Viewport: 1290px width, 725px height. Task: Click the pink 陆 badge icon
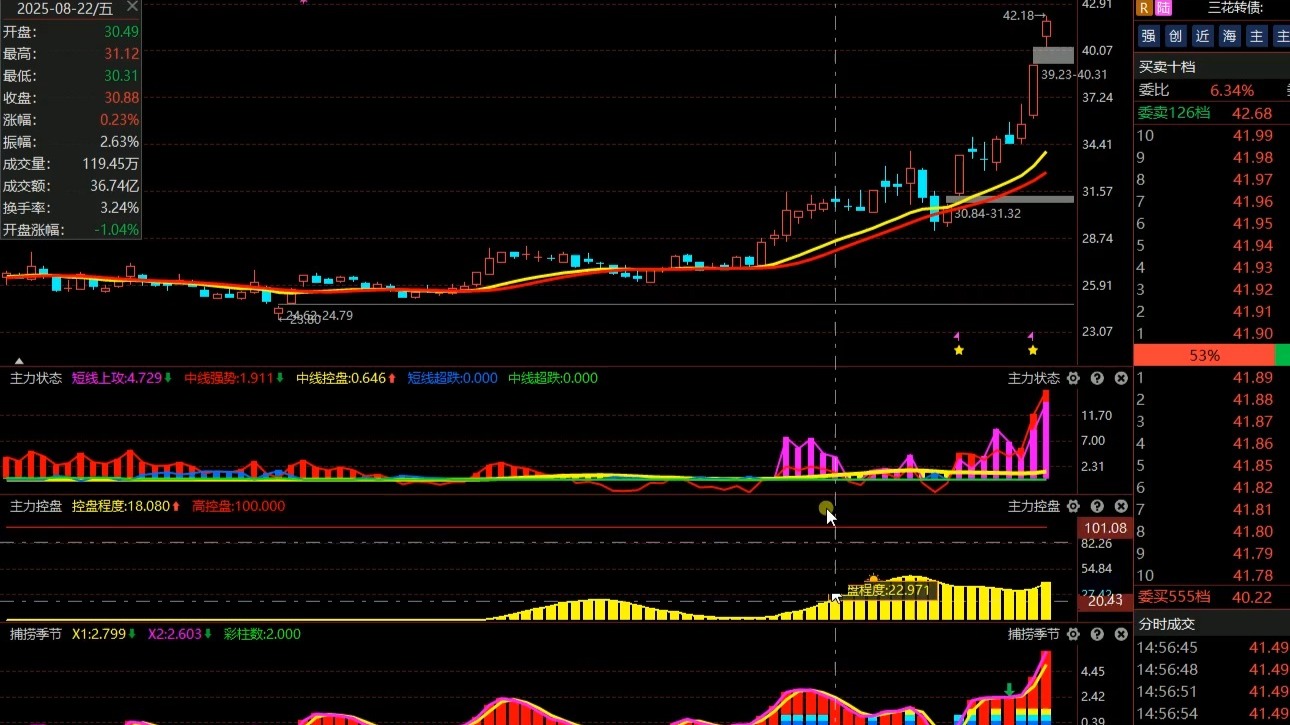[1163, 8]
